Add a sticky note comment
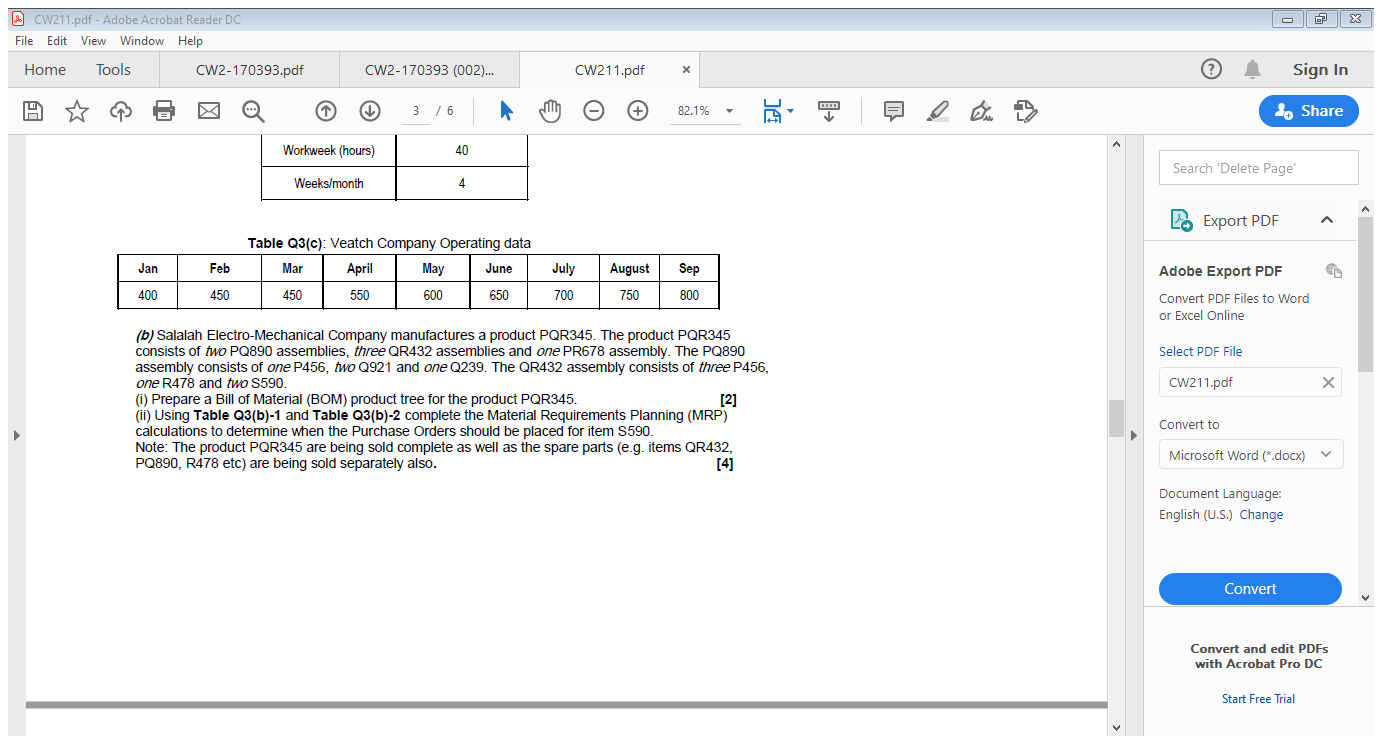The height and width of the screenshot is (744, 1382). coord(893,111)
